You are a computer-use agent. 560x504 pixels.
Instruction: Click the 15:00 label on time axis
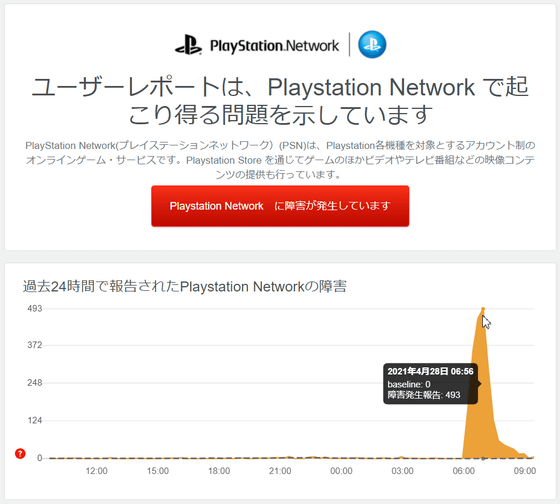(158, 471)
